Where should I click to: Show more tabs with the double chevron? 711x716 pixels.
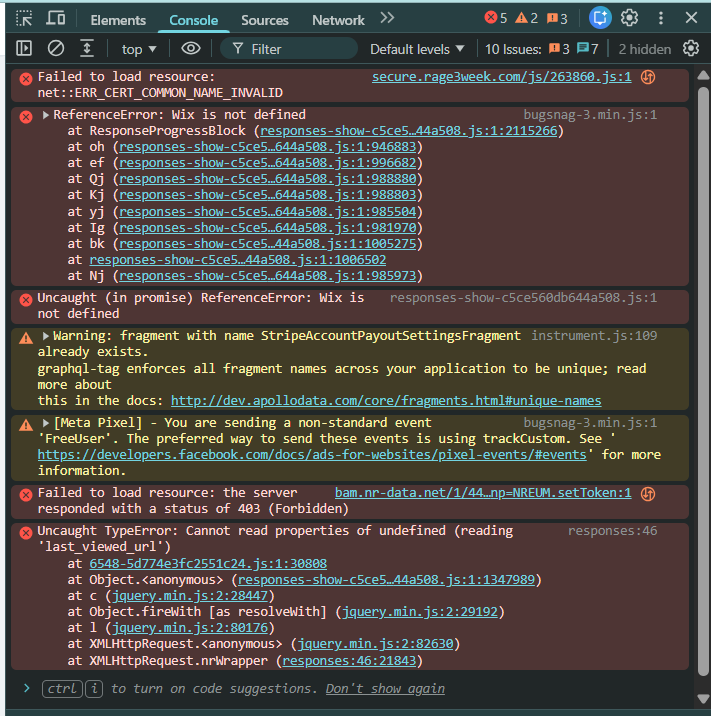click(387, 18)
